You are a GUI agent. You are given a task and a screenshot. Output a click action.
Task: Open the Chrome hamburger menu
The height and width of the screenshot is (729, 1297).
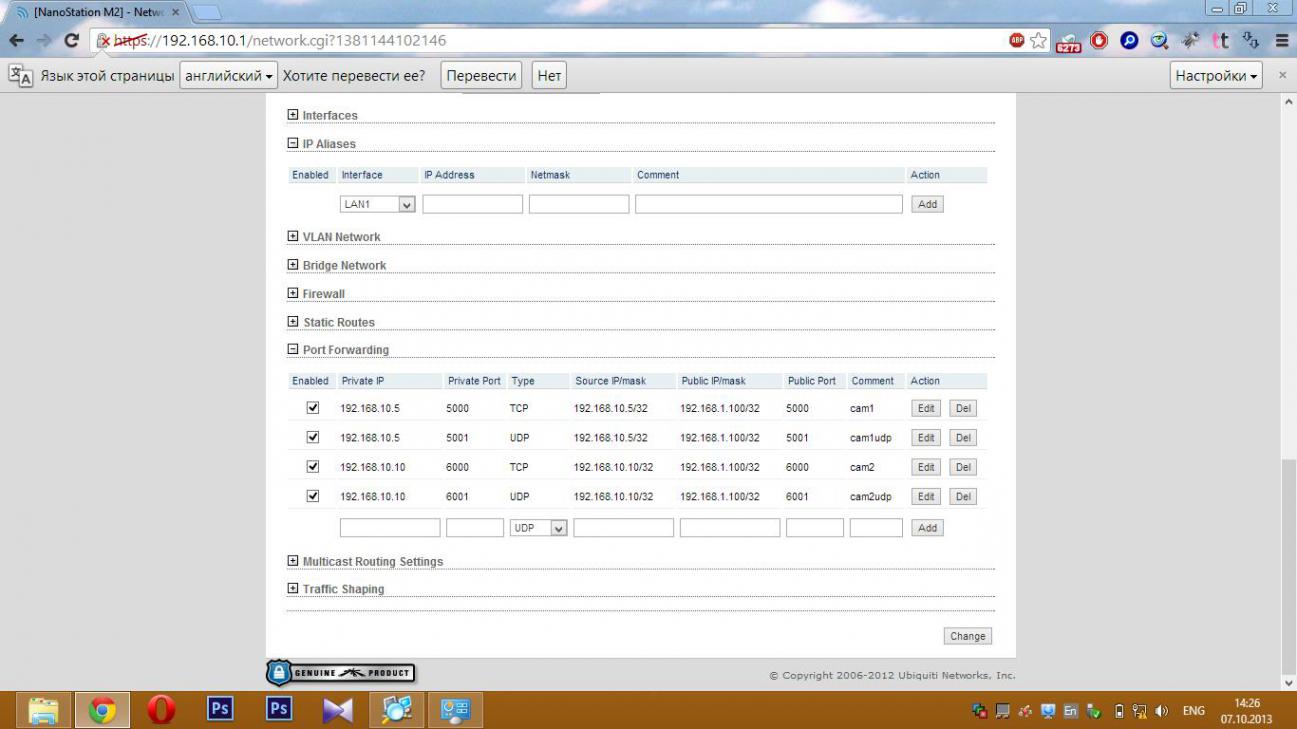[x=1282, y=41]
